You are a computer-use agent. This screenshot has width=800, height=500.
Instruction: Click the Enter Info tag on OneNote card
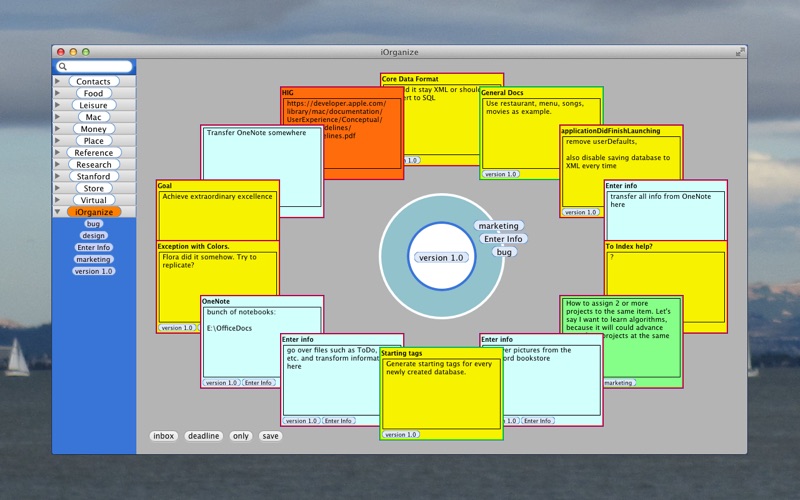[259, 383]
